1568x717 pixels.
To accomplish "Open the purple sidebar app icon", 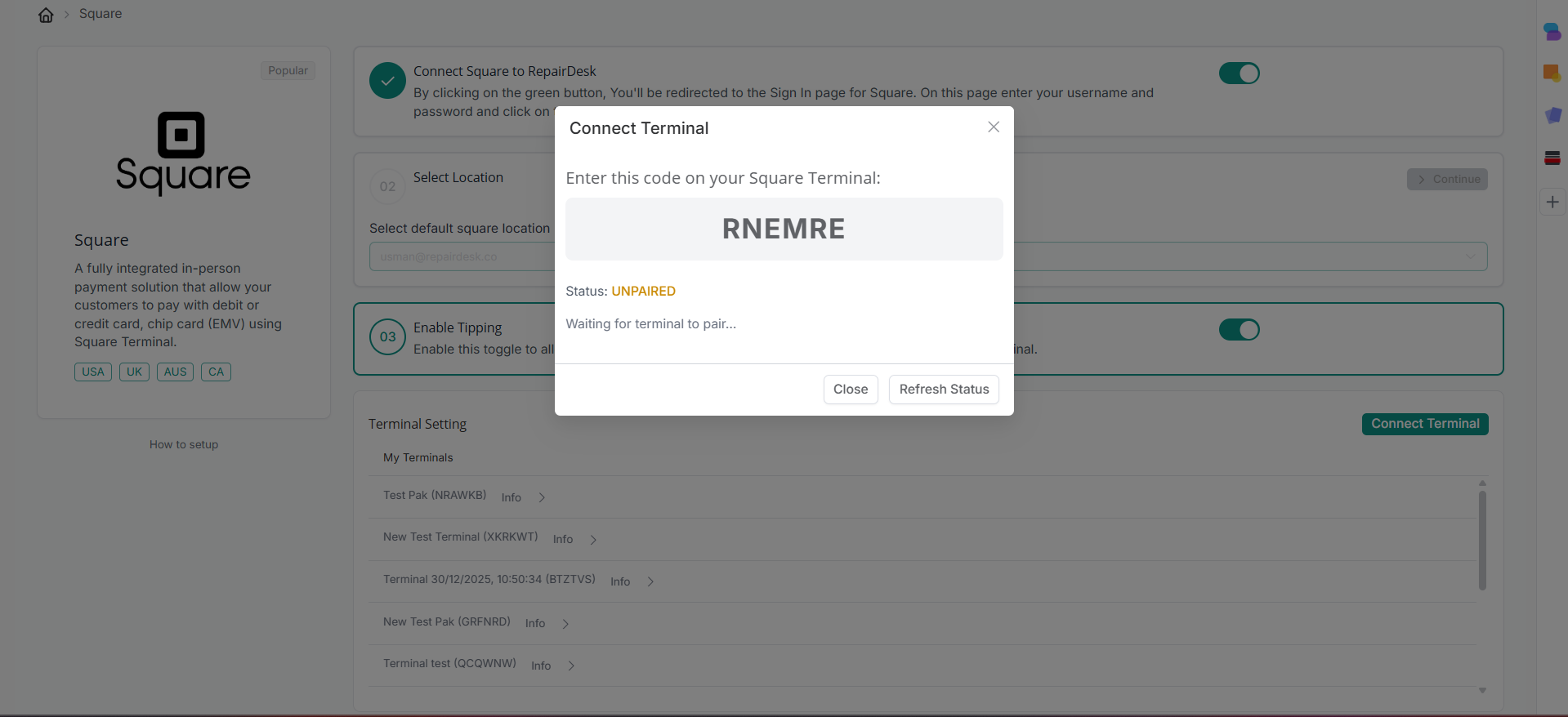I will click(x=1552, y=116).
